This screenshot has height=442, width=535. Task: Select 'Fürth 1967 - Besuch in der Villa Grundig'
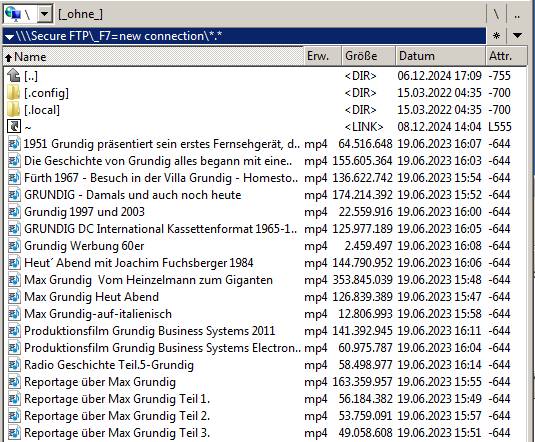pyautogui.click(x=161, y=178)
